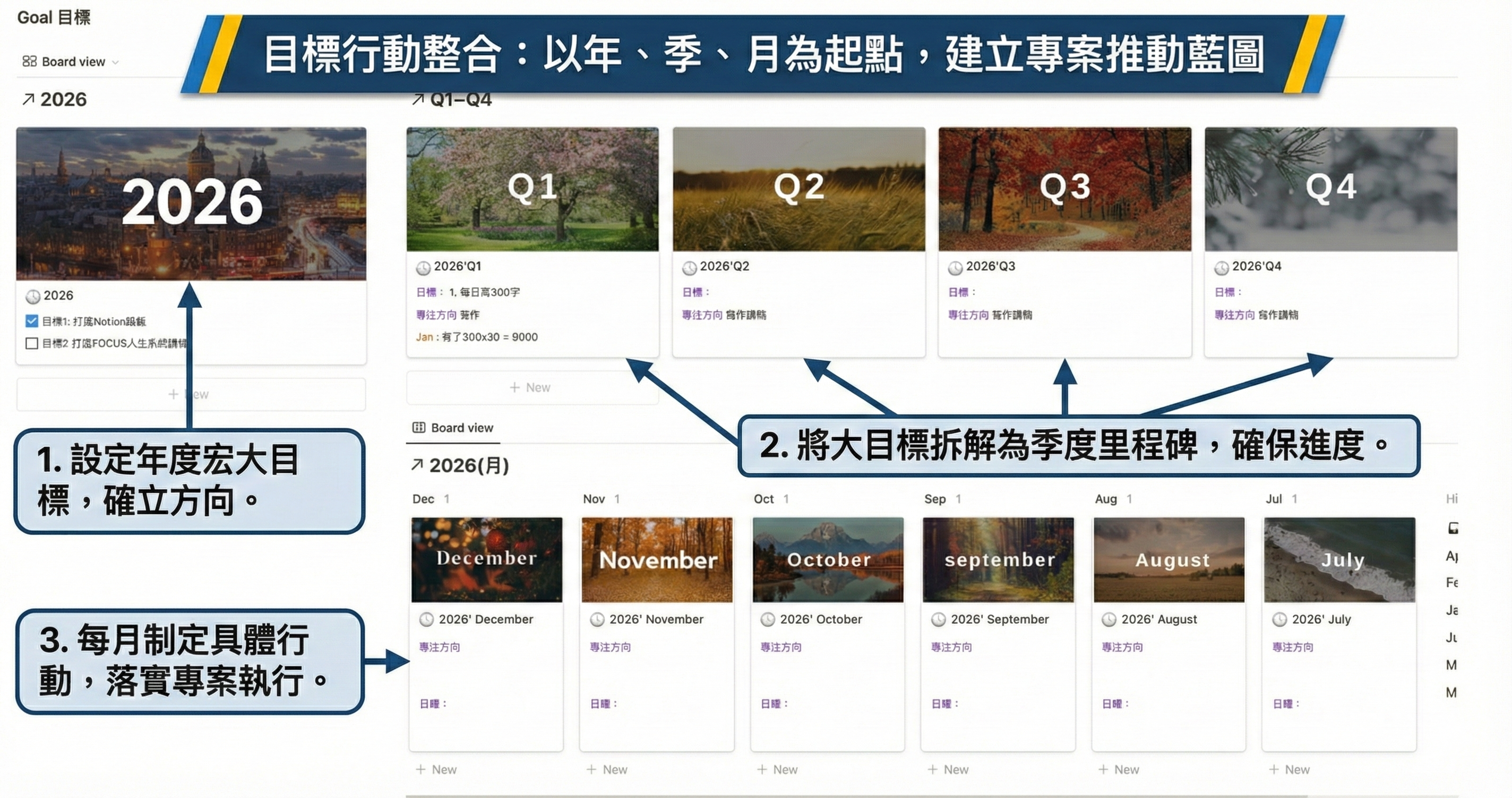The image size is (1512, 798).
Task: Open the 2026 linked database title
Action: (63, 100)
